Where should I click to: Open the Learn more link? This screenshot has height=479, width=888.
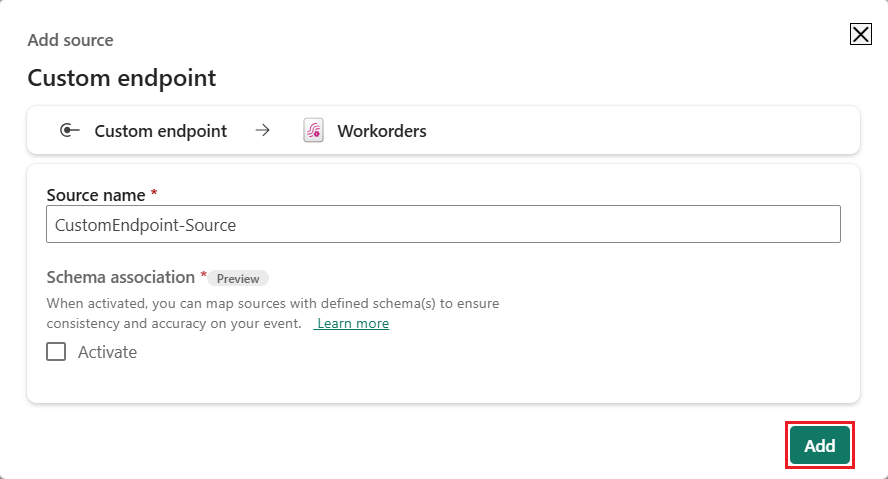pos(353,324)
